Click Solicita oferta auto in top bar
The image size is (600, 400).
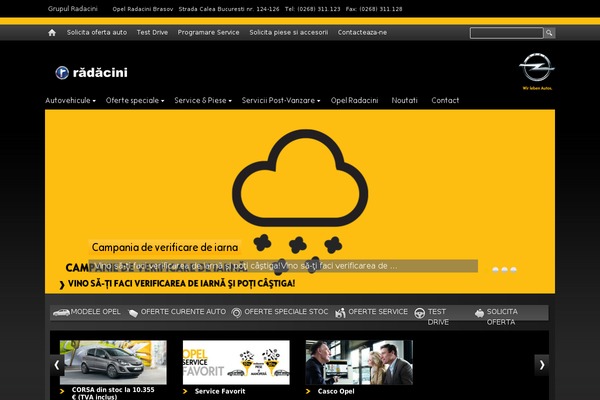point(97,33)
